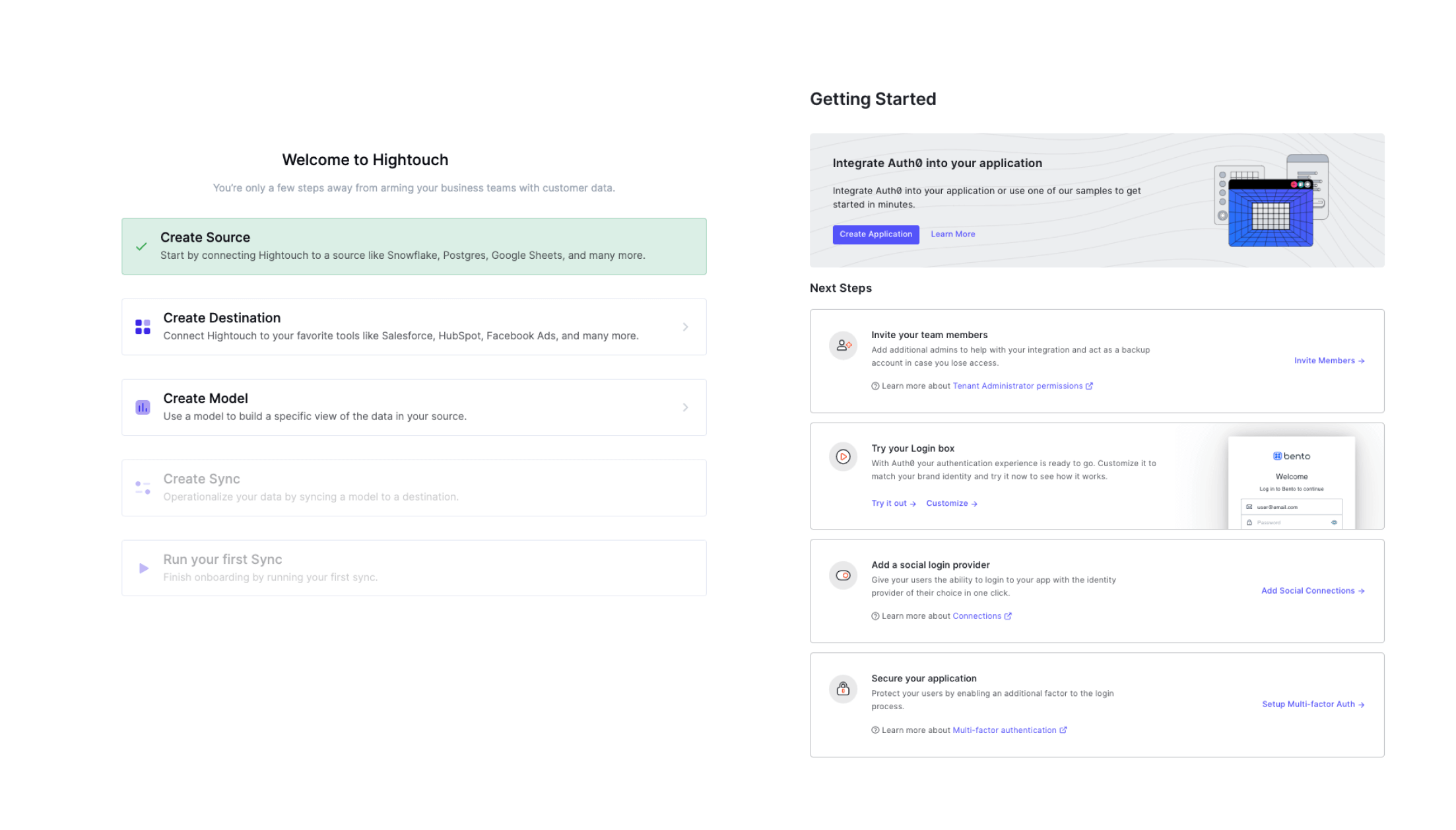
Task: Click the question icon beside Tenant Administrator
Action: (x=875, y=386)
